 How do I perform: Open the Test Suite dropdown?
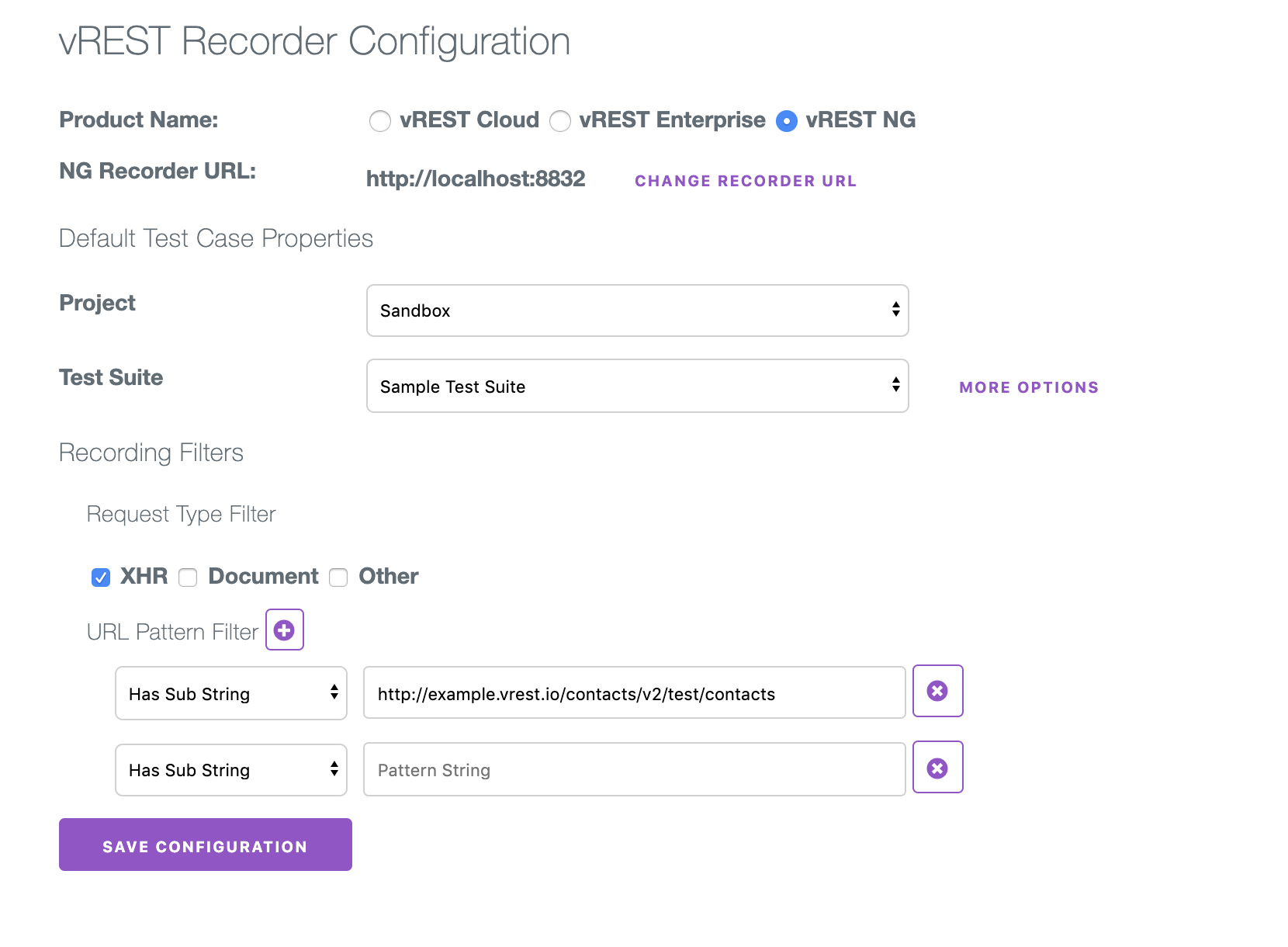tap(637, 386)
